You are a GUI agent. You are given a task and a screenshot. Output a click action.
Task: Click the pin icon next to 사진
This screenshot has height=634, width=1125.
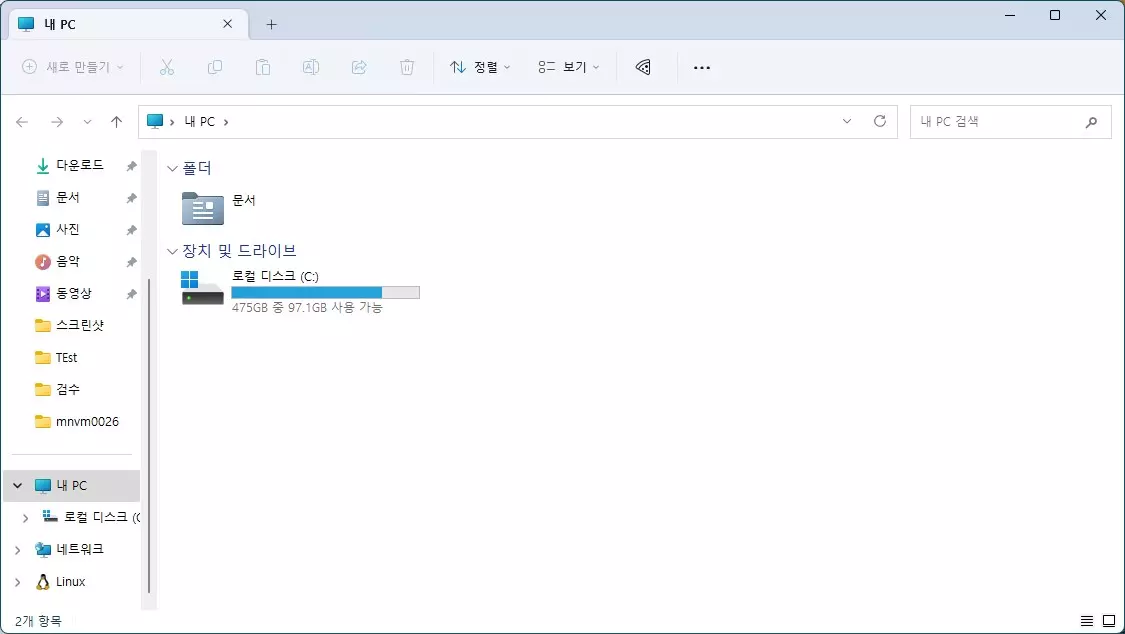coord(131,230)
